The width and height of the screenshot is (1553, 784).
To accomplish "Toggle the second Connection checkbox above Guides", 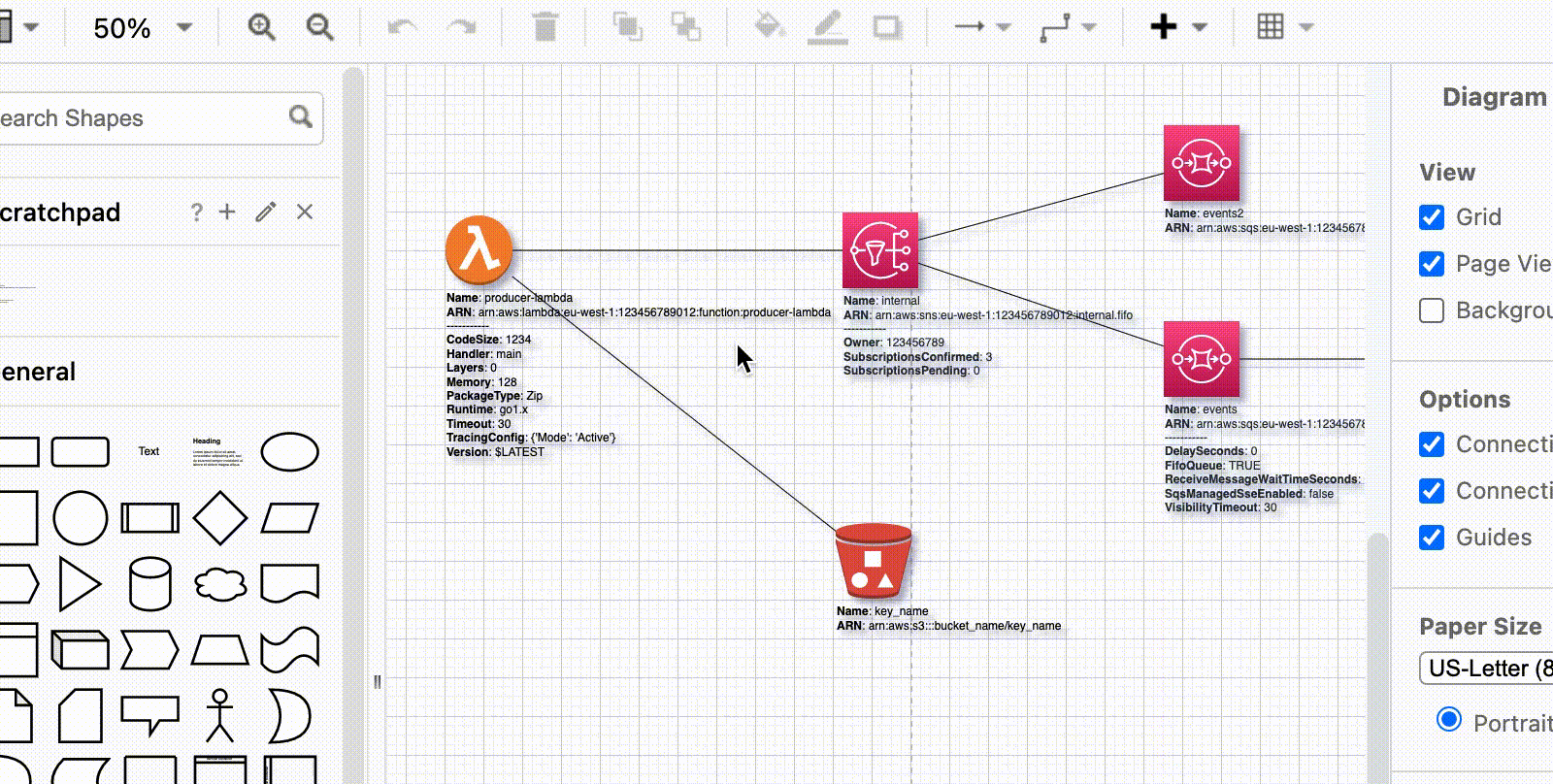I will [1432, 491].
